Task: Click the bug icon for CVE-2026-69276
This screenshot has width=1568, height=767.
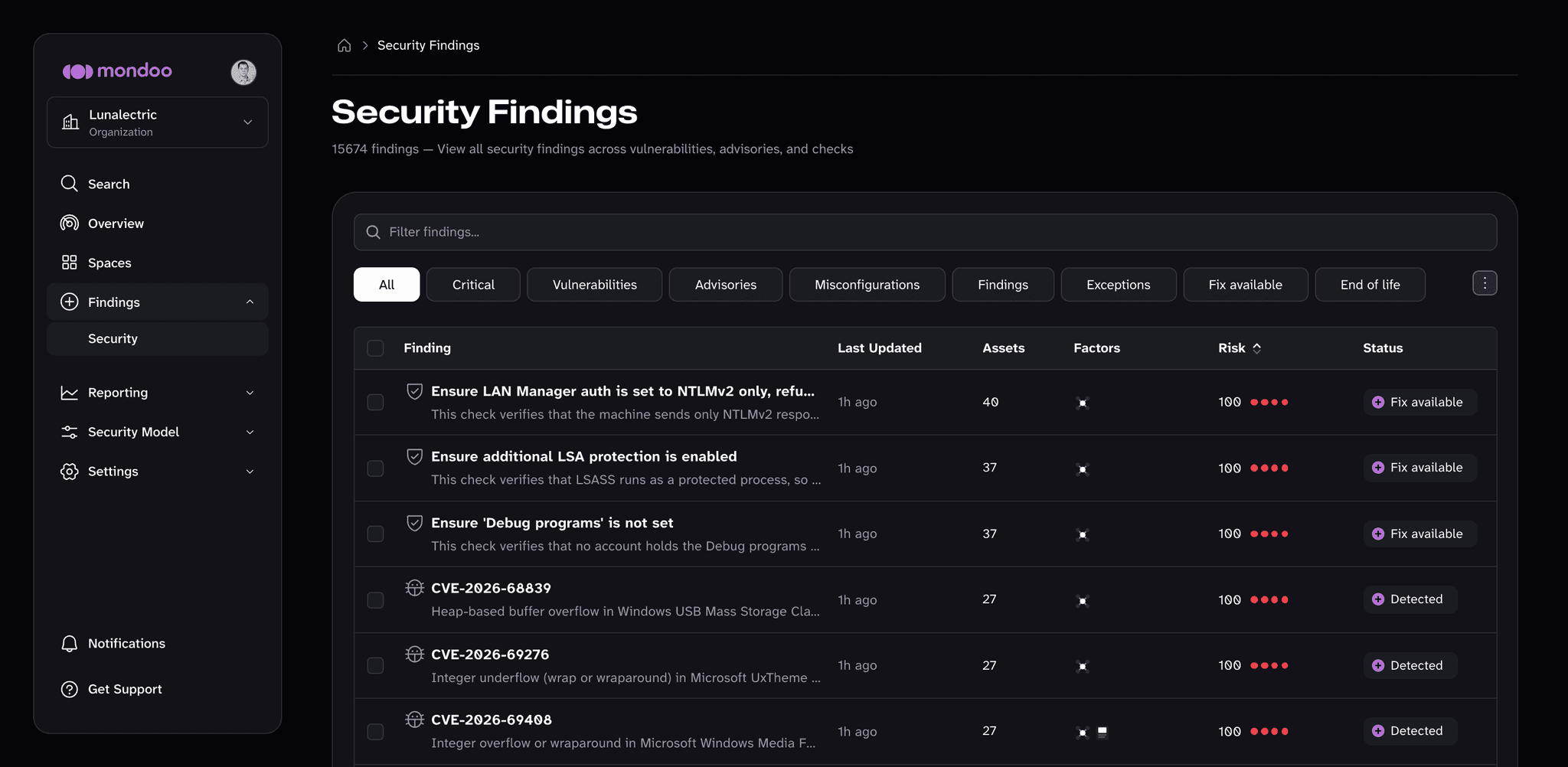Action: coord(414,654)
